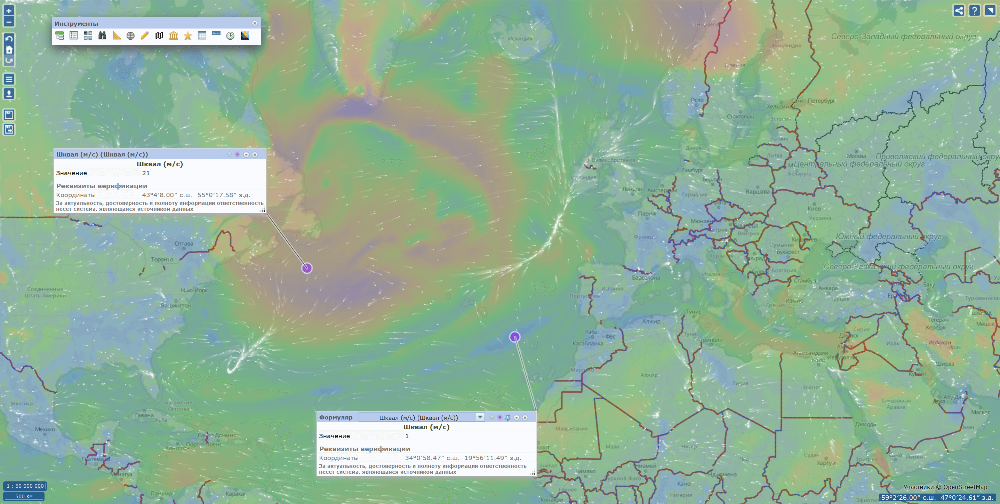This screenshot has width=1000, height=504.
Task: Open the globe tool in Инструменты panel
Action: click(x=131, y=36)
